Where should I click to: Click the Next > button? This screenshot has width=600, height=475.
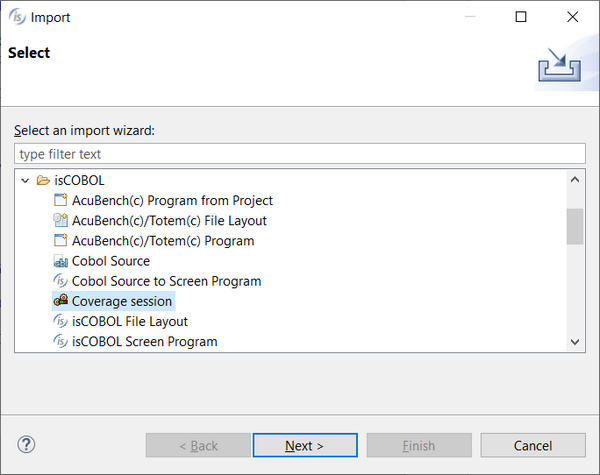305,445
